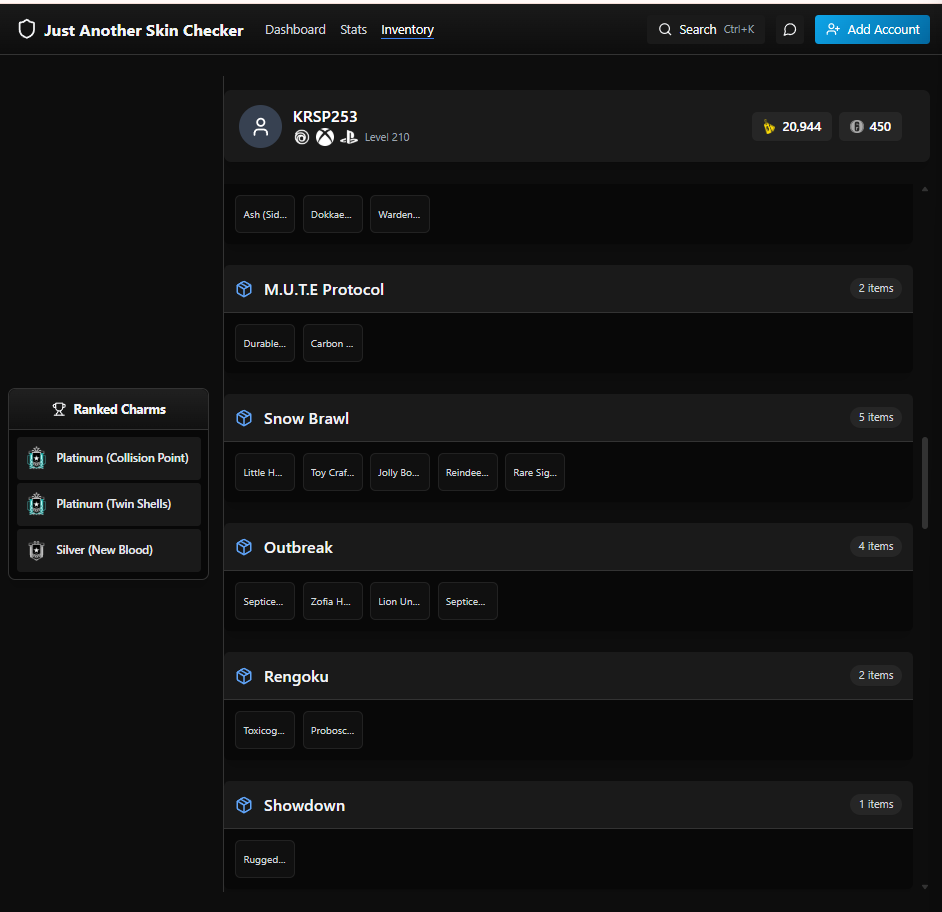Open the Stats tab
The height and width of the screenshot is (912, 942).
tap(353, 29)
